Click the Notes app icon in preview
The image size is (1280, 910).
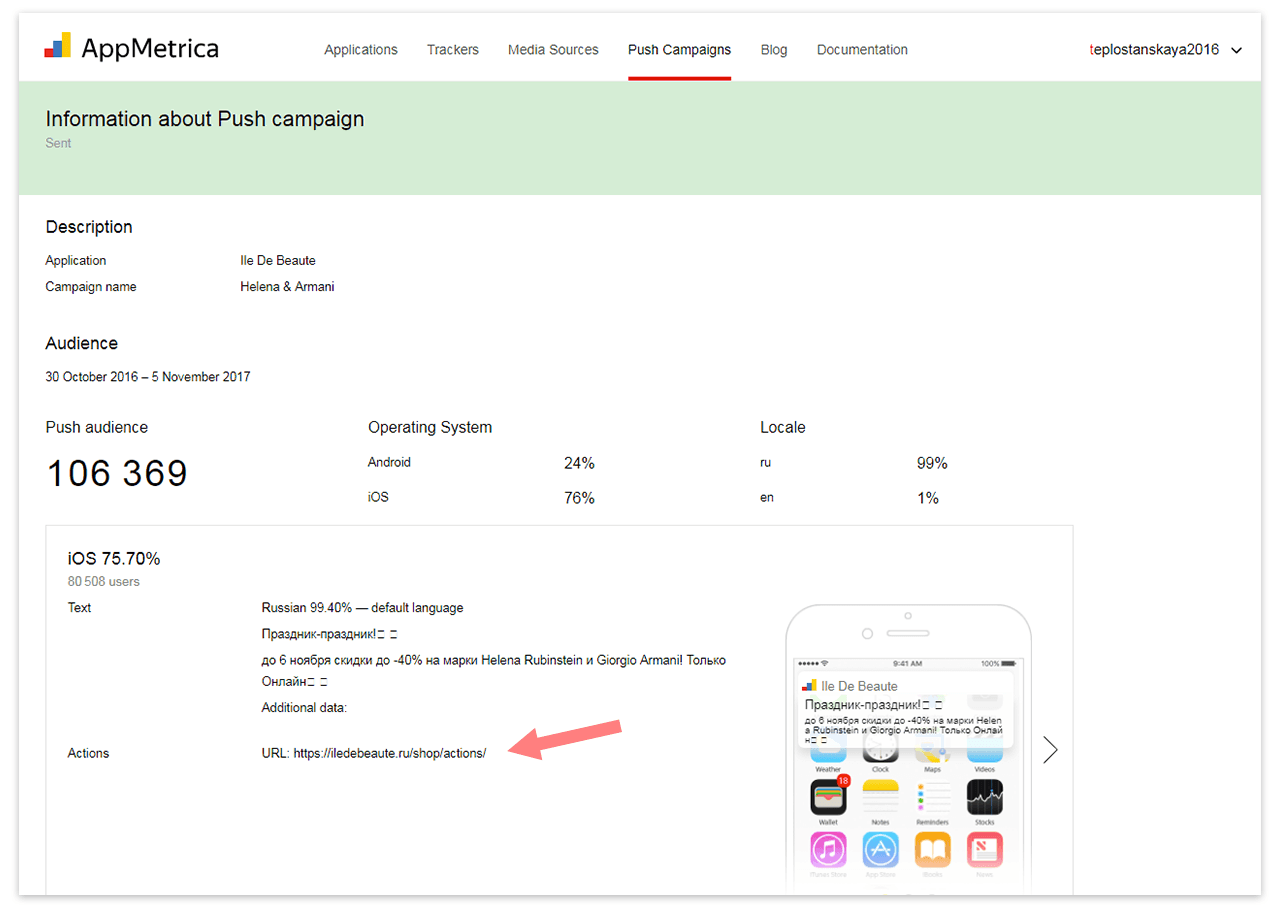880,797
